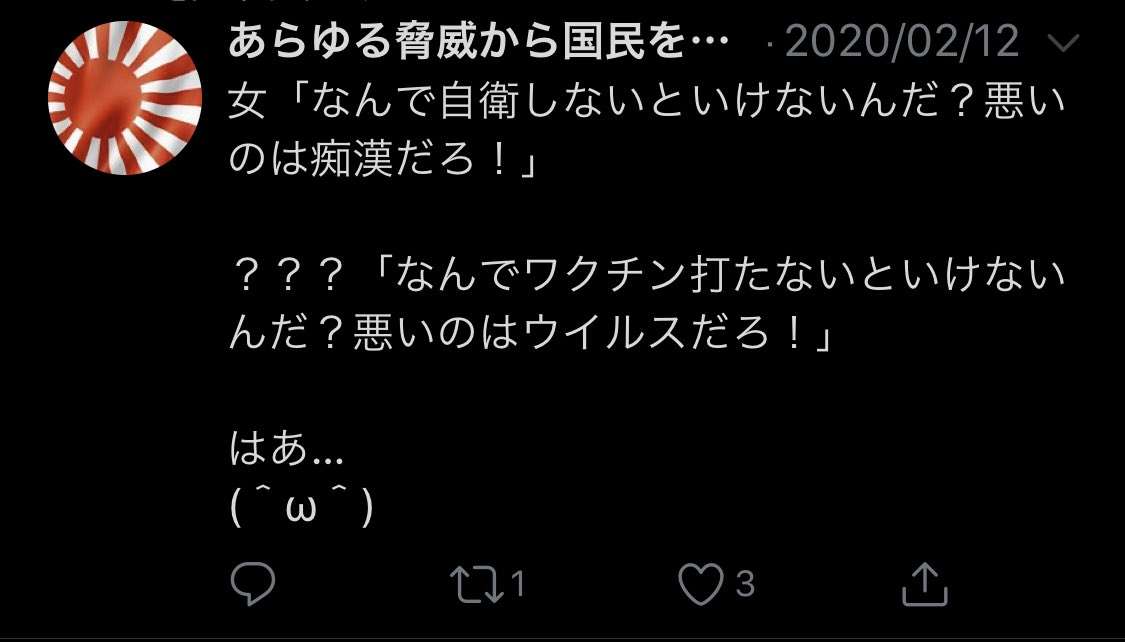Viewport: 1125px width, 642px height.
Task: Select the line starting 女「なんで自衛しない
Action: pos(646,105)
